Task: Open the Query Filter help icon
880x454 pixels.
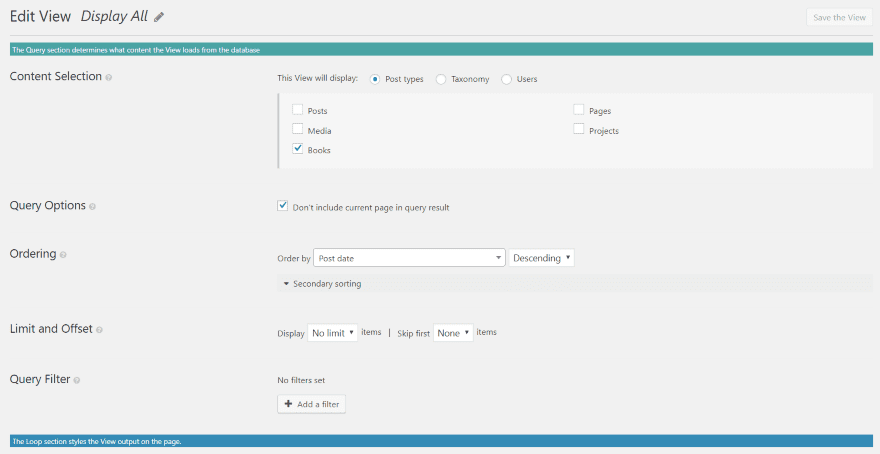Action: 77,380
